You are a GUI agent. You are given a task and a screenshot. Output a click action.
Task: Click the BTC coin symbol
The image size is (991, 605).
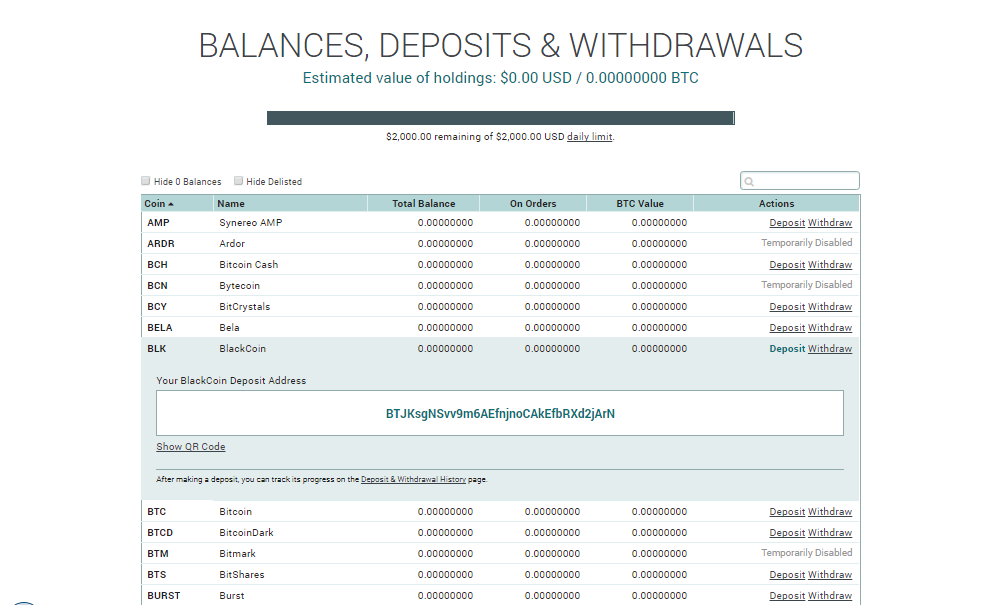[156, 511]
